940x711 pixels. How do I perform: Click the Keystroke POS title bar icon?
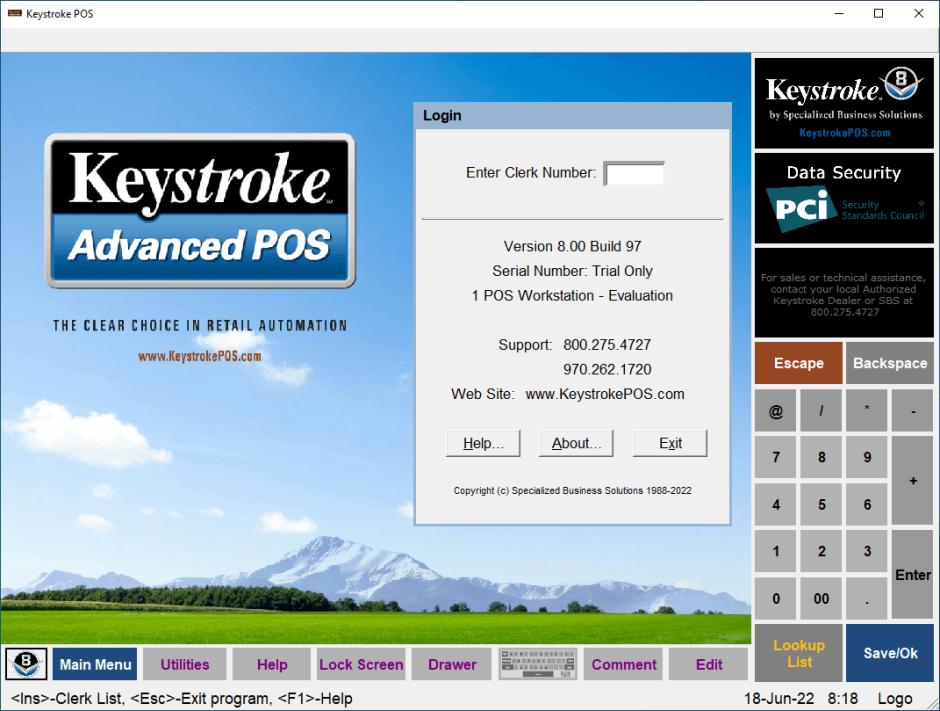(15, 13)
